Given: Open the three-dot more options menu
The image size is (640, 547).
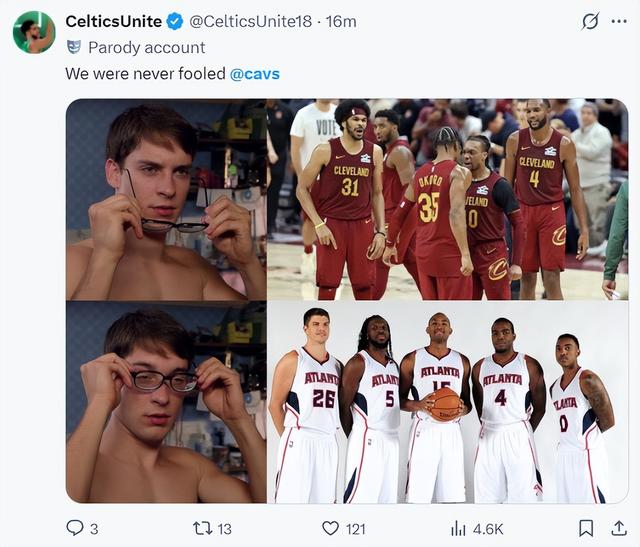Looking at the screenshot, I should coord(619,21).
